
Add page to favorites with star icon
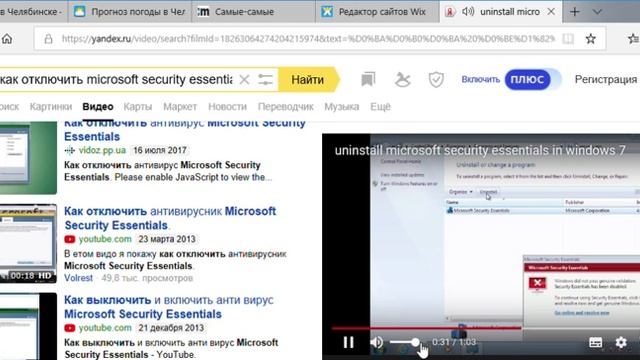pos(590,39)
